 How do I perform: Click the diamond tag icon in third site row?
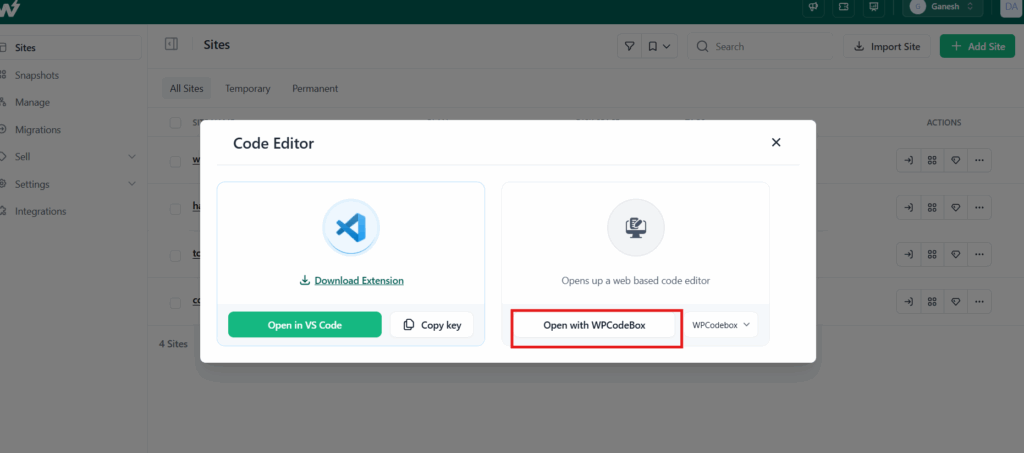pos(955,255)
